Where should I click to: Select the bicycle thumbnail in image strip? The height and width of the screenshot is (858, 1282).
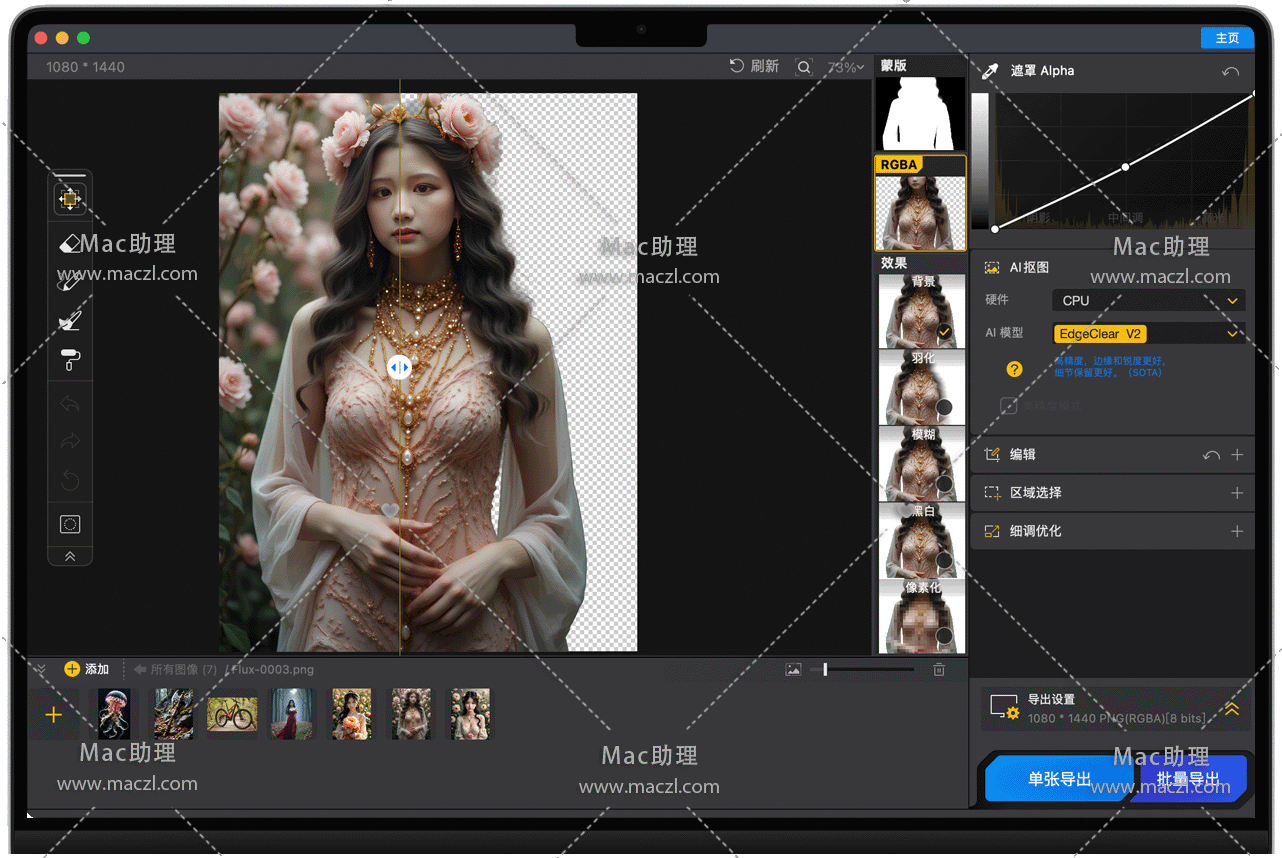[232, 714]
